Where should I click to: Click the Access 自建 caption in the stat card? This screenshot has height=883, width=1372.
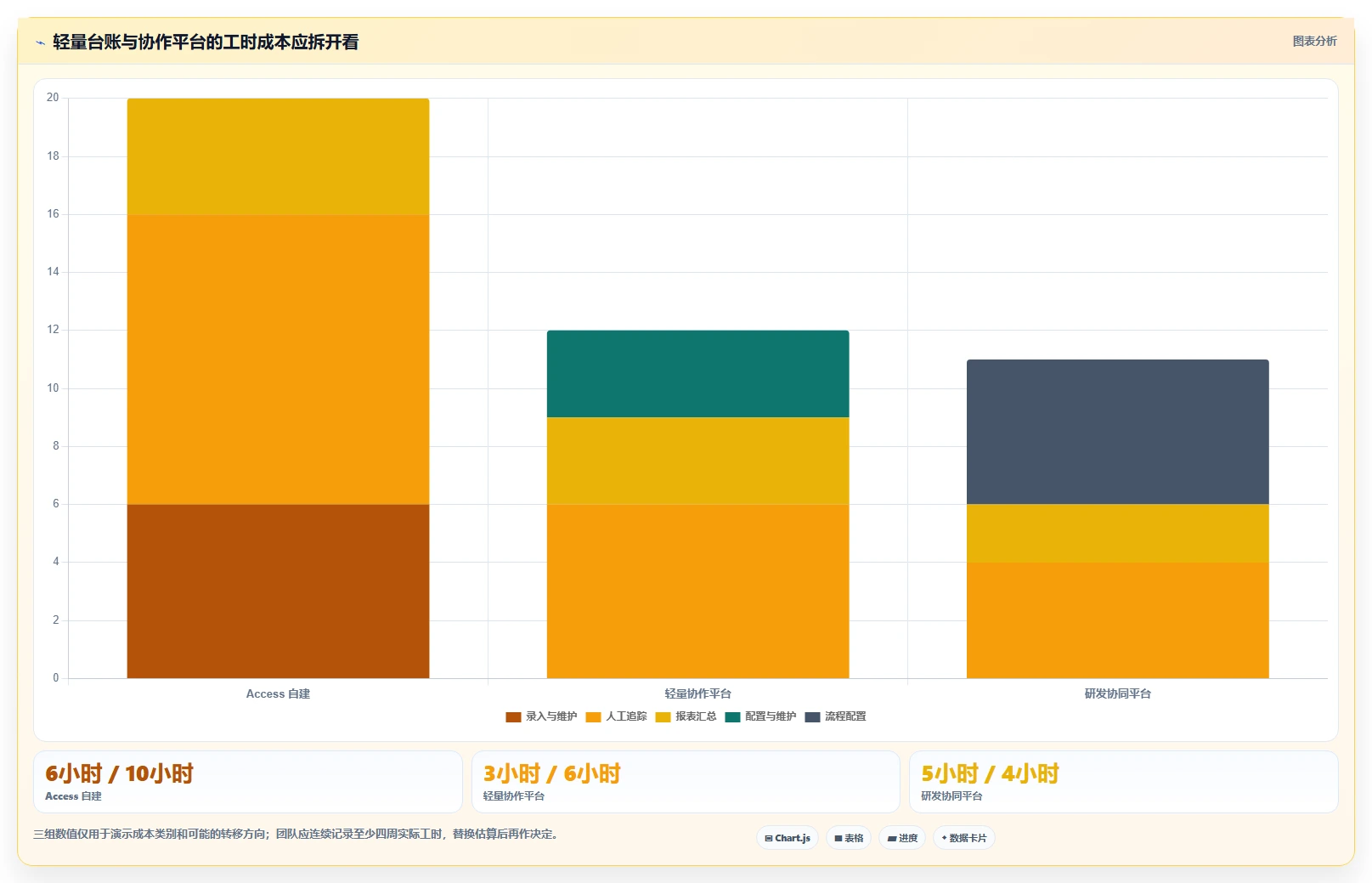[73, 796]
